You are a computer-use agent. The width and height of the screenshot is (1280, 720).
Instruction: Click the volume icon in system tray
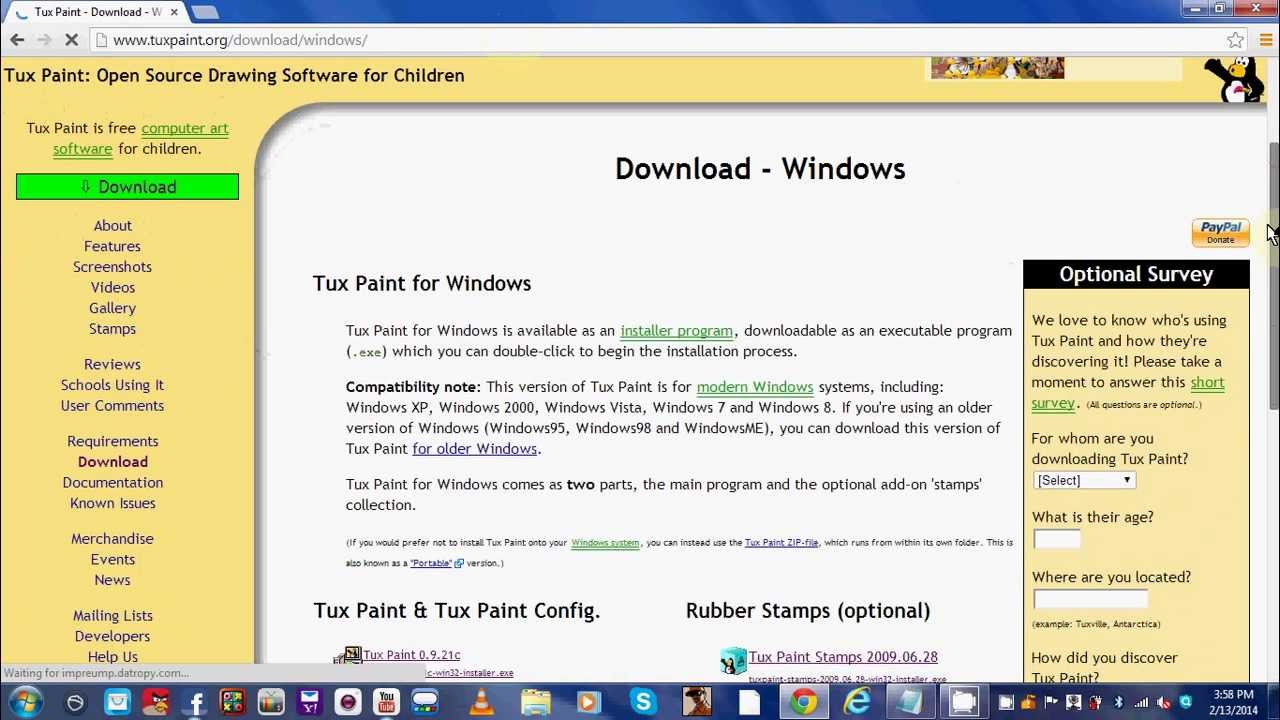click(x=1162, y=702)
